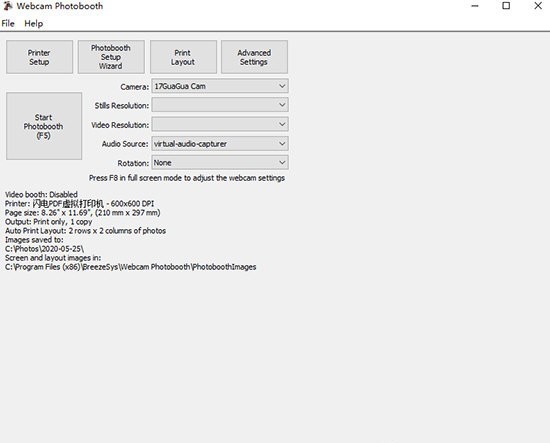This screenshot has width=550, height=443.
Task: Click the Rotation field showing None
Action: pos(220,162)
